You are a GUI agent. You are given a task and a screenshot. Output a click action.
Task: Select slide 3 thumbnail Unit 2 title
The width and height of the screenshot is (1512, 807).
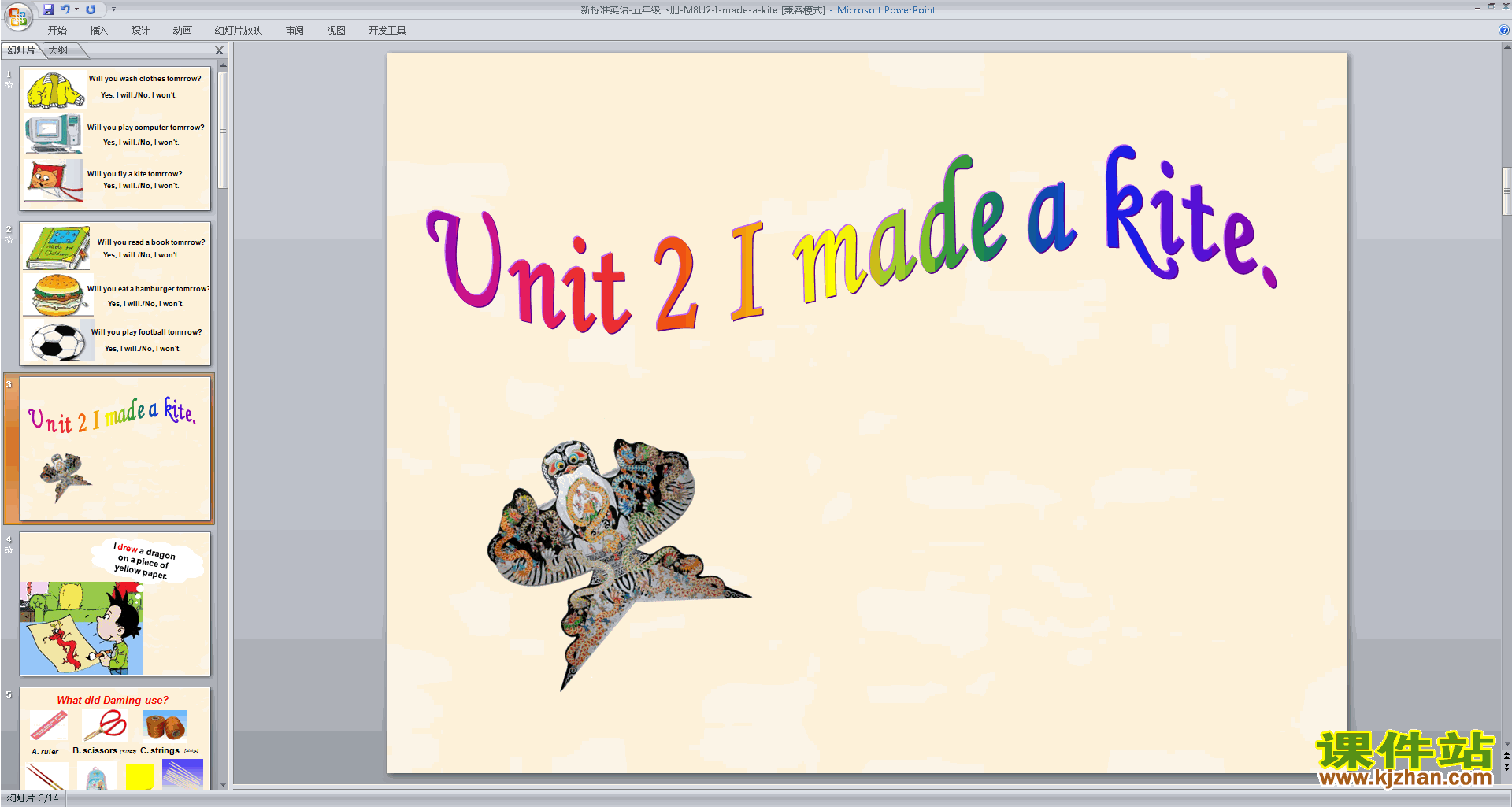[115, 449]
